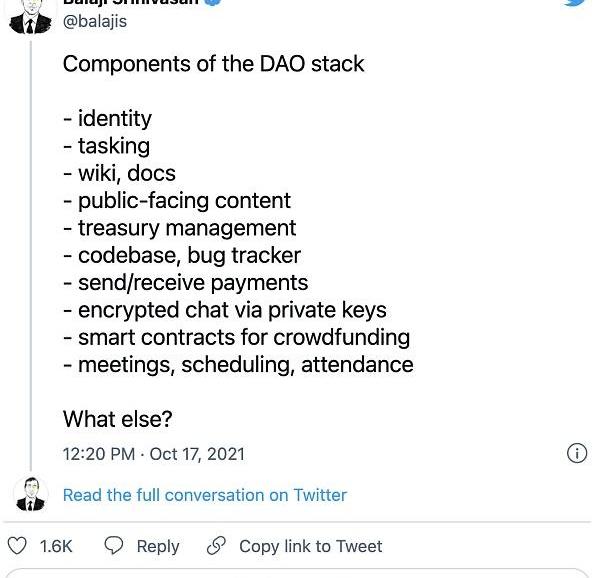Click the Components of the DAO stack line

[214, 63]
